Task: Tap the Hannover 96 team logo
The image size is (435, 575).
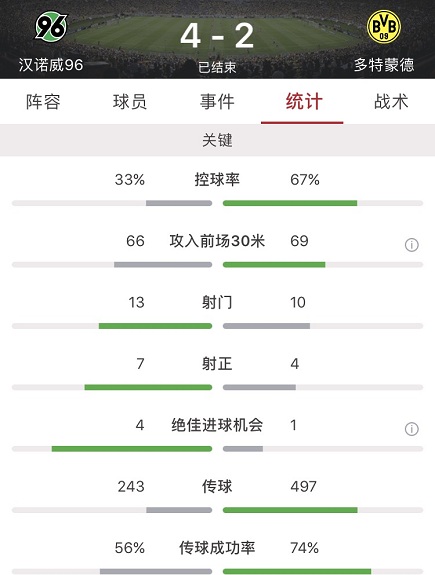Action: click(x=51, y=26)
